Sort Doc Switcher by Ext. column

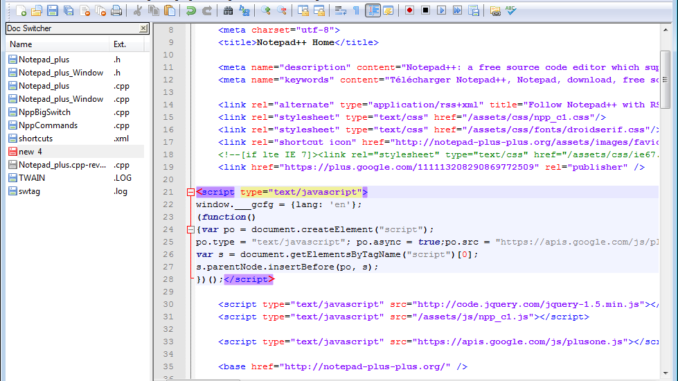click(x=126, y=44)
